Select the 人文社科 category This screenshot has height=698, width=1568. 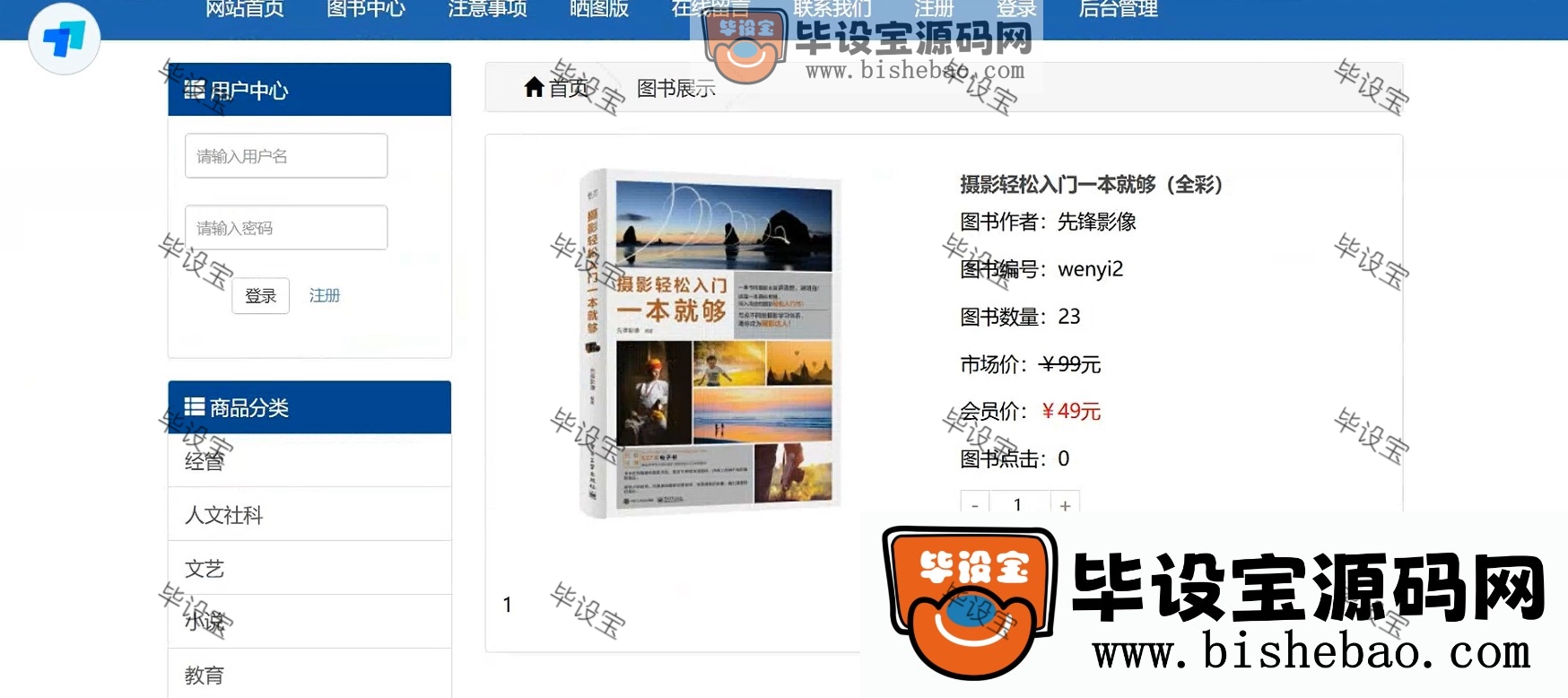[309, 515]
